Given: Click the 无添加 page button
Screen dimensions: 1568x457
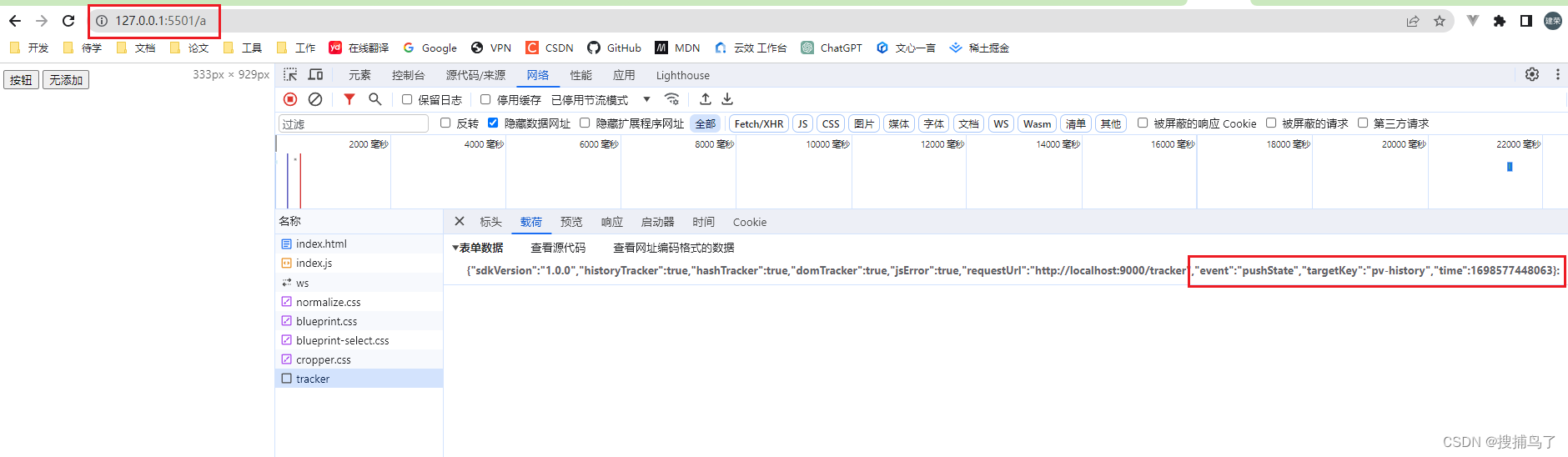Looking at the screenshot, I should [66, 80].
